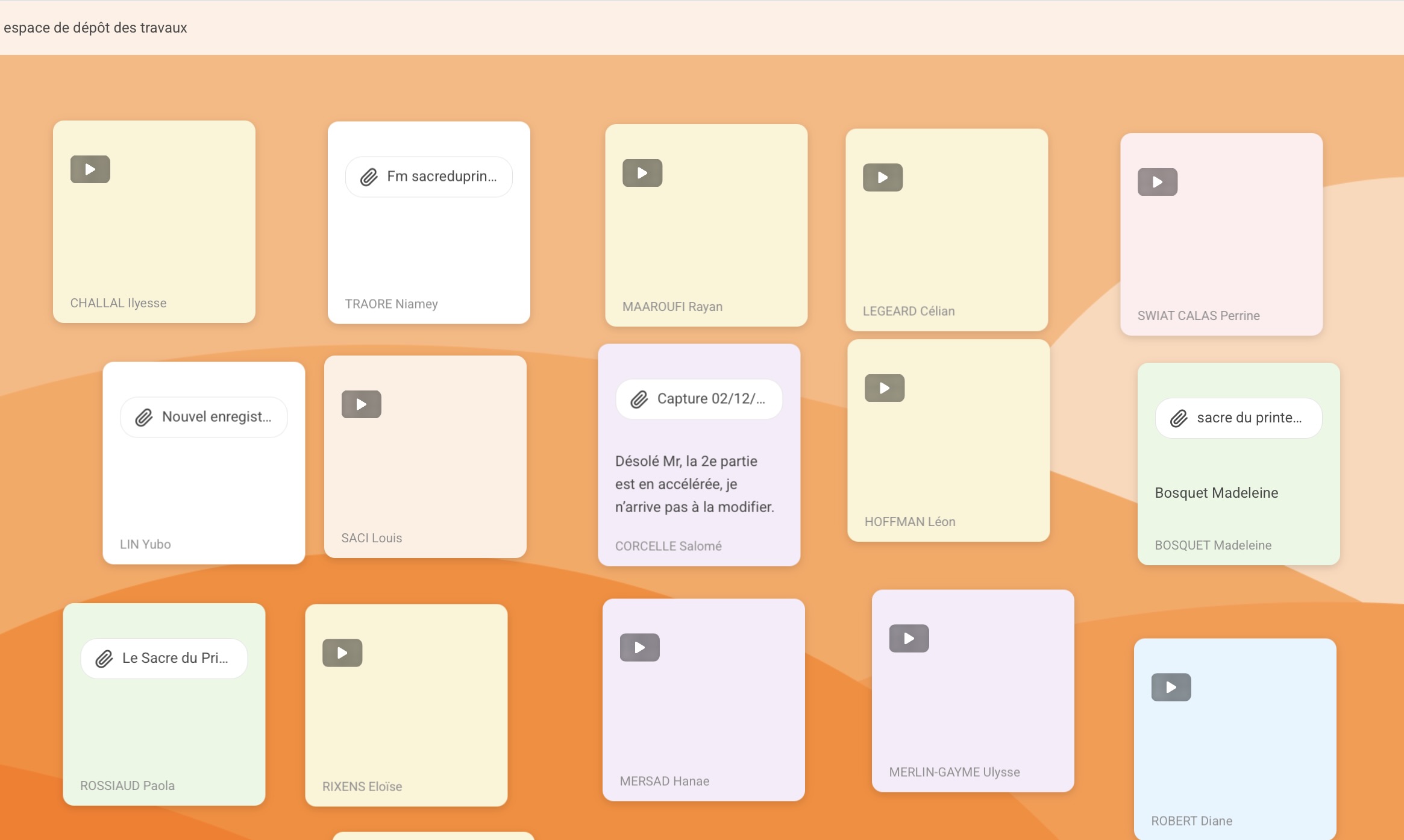The height and width of the screenshot is (840, 1404).
Task: Click the paperclip icon on TRAORE Niamey's card
Action: pos(369,177)
